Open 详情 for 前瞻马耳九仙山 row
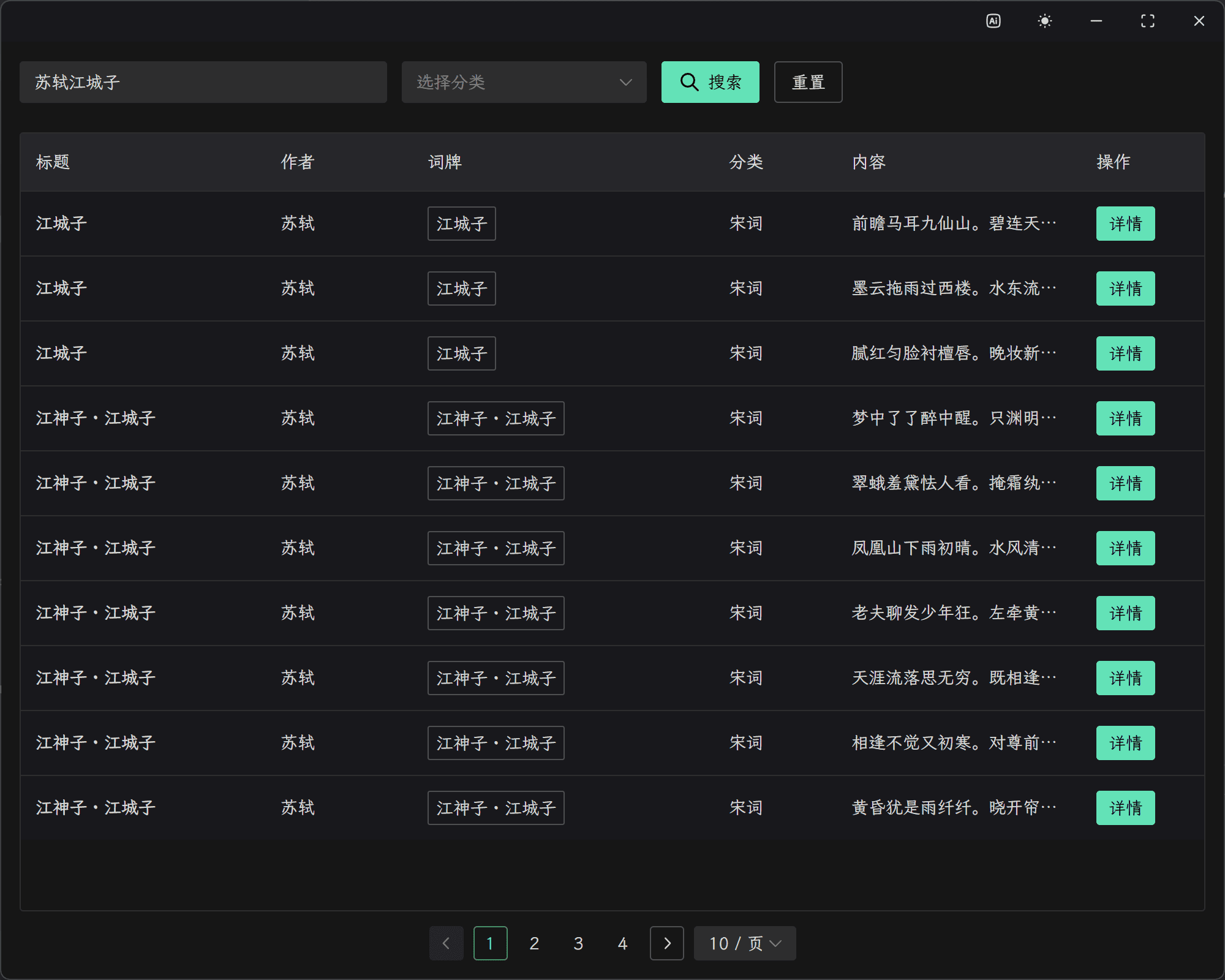The width and height of the screenshot is (1225, 980). tap(1126, 224)
